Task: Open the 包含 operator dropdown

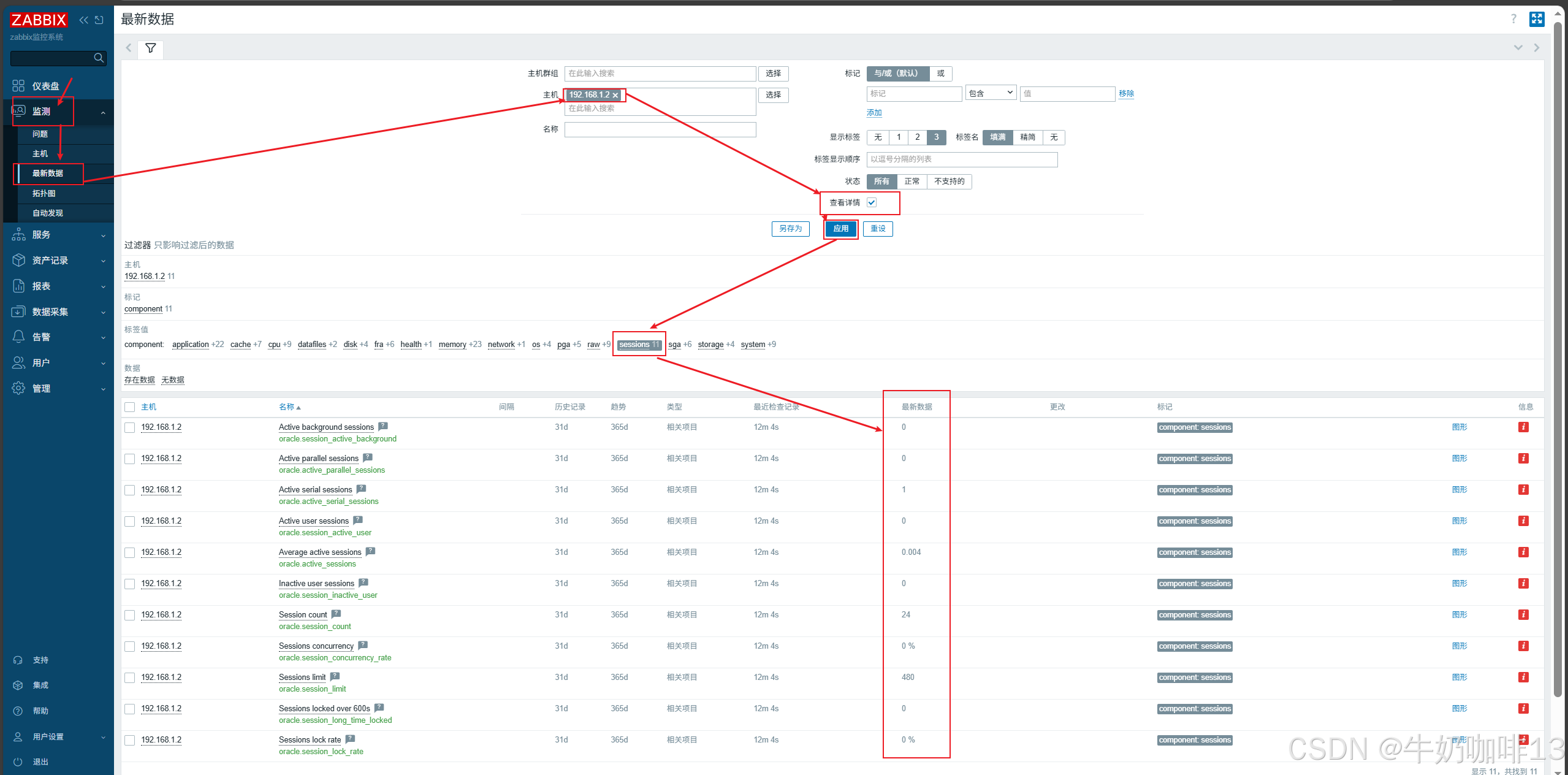Action: (x=991, y=93)
